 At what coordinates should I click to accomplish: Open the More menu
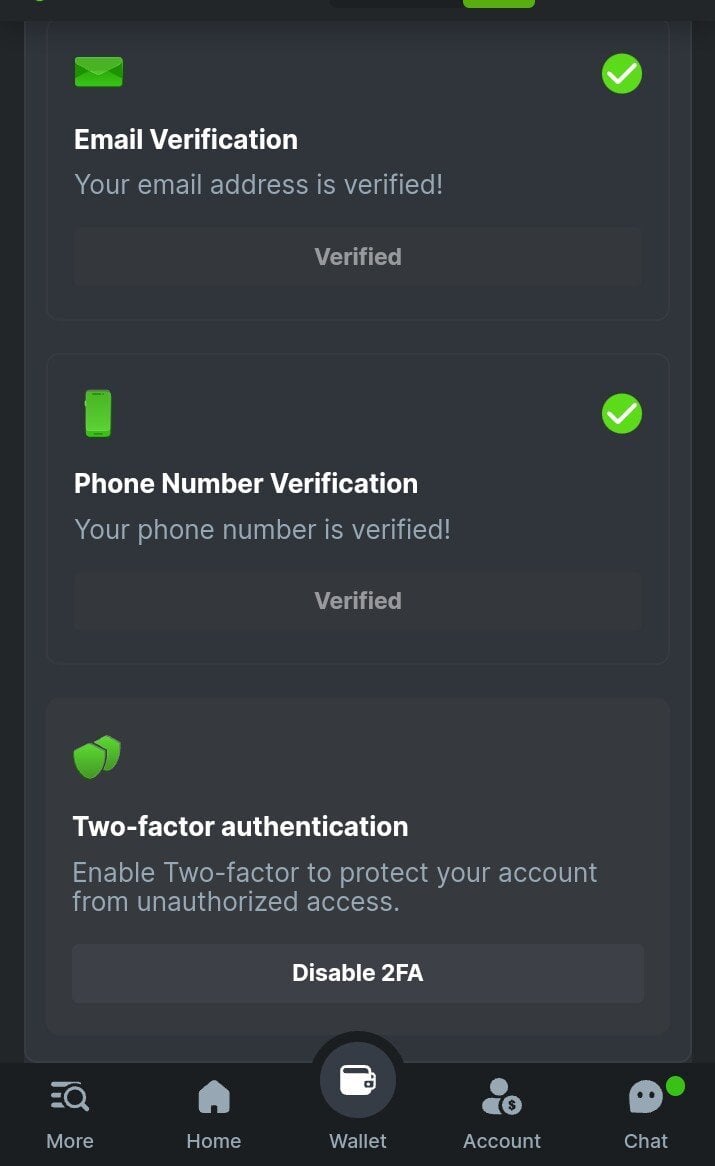70,1114
